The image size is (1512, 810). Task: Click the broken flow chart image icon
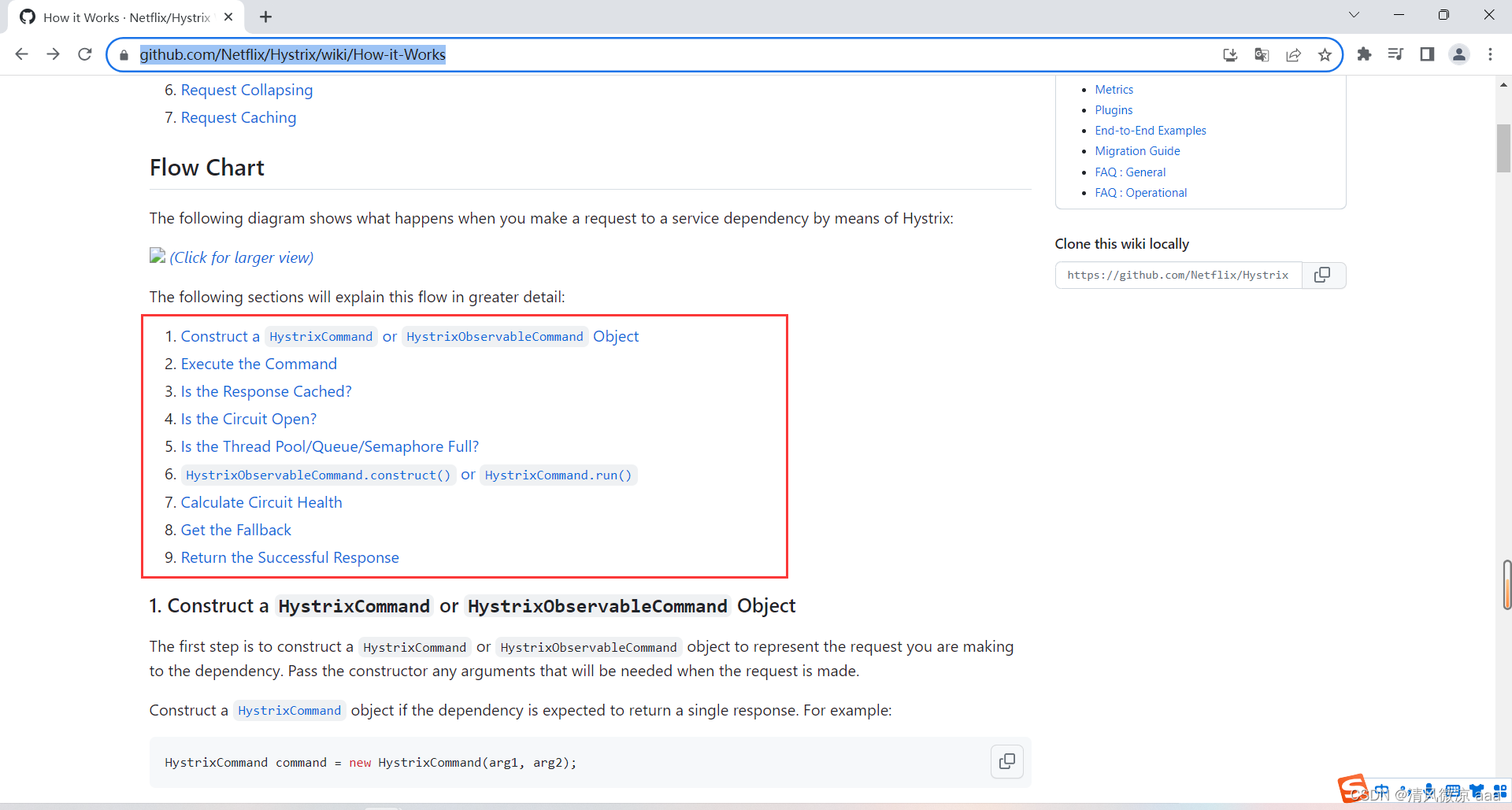157,256
